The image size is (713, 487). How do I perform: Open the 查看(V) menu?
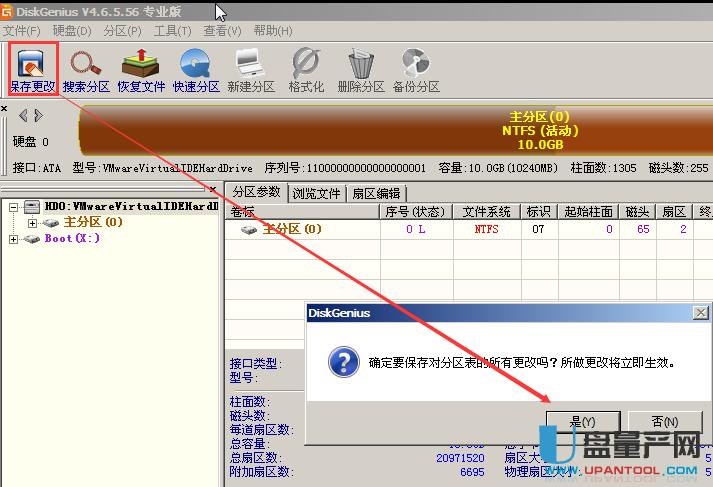tap(222, 31)
